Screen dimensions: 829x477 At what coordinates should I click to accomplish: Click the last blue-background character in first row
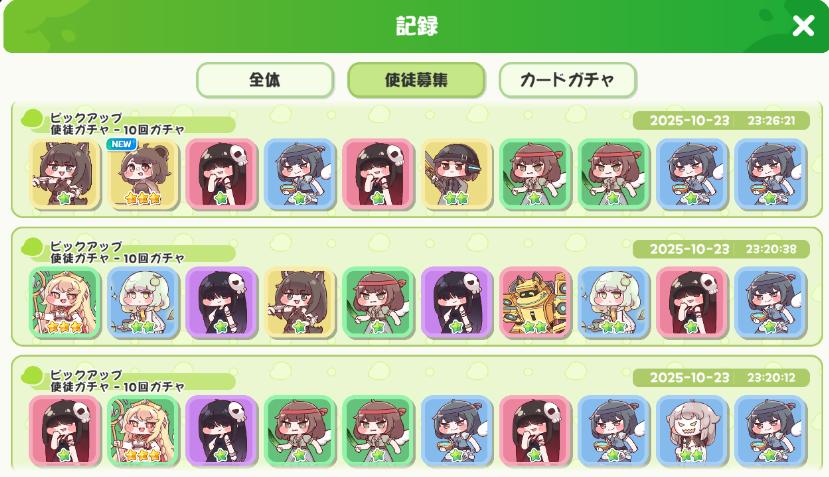coord(770,174)
